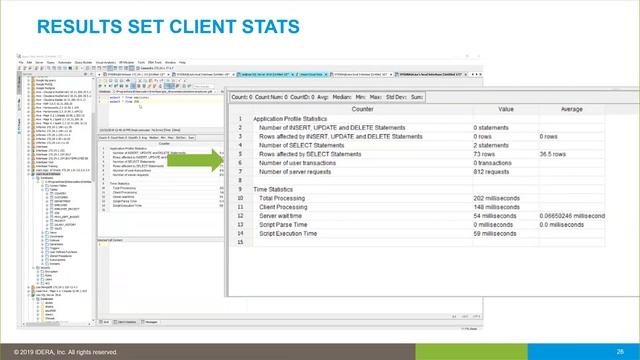
Task: Select the Total Processing row
Action: click(417, 198)
